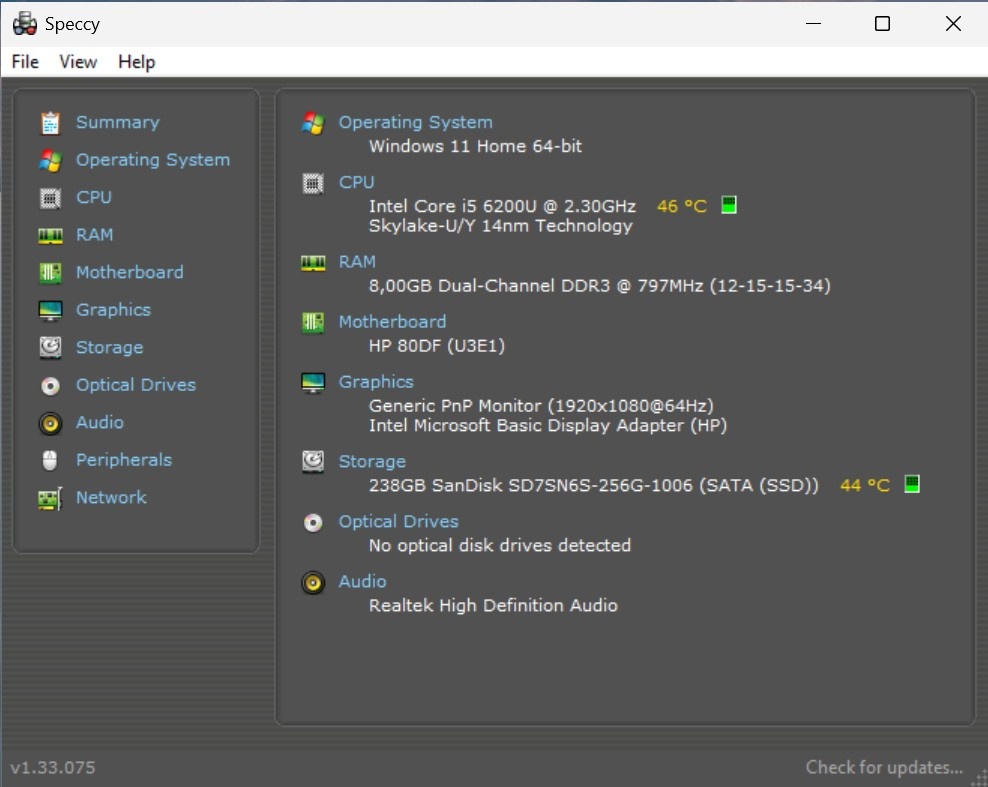The image size is (988, 787).
Task: Open the Help menu
Action: pyautogui.click(x=137, y=61)
